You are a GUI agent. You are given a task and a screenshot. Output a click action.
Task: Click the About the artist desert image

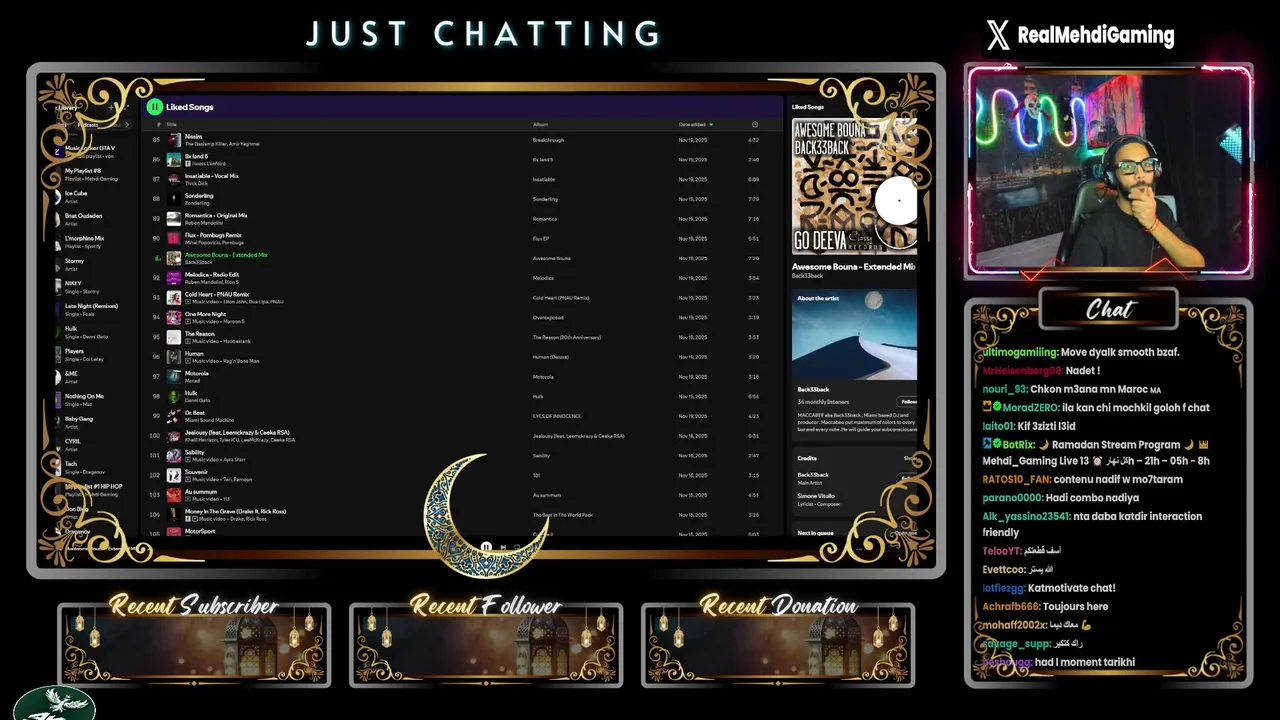point(854,335)
